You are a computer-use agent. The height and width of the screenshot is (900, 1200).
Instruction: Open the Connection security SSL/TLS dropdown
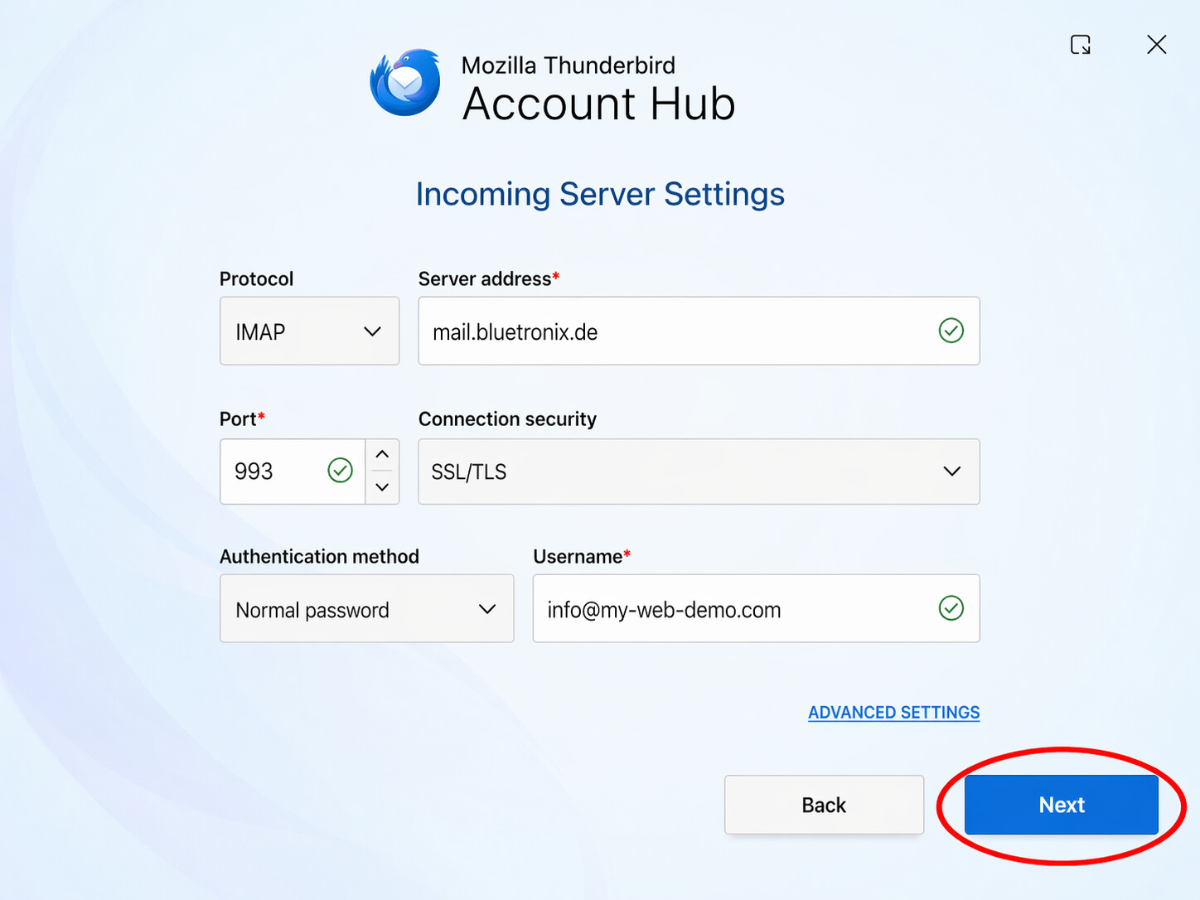click(x=698, y=471)
